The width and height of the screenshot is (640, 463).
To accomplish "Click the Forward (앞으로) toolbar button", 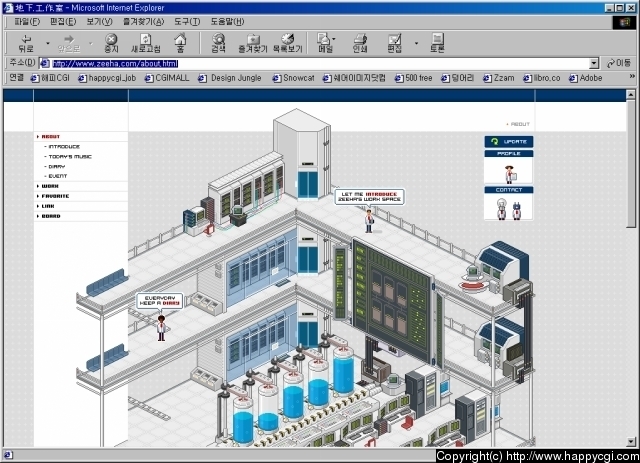I will 69,43.
